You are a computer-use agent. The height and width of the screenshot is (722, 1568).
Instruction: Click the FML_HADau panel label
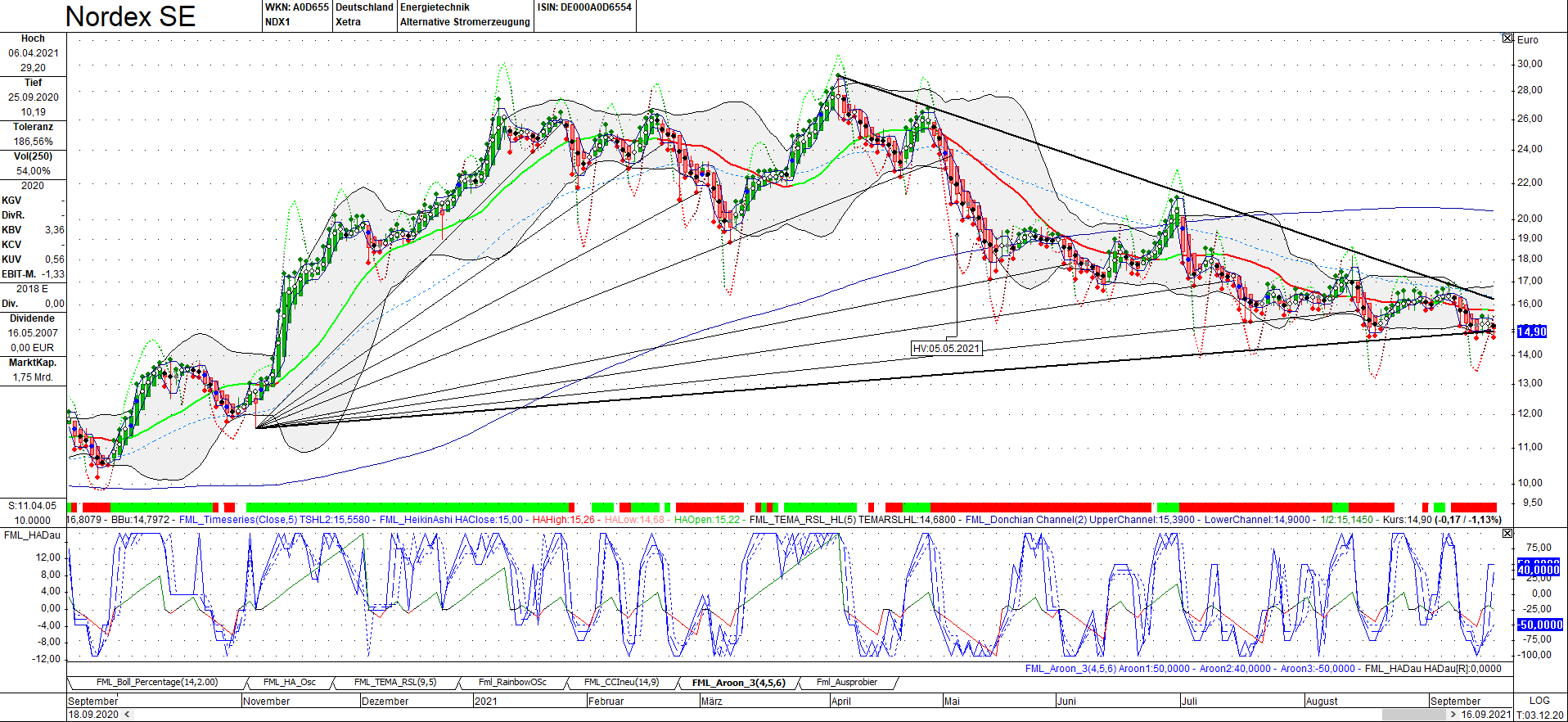click(33, 535)
